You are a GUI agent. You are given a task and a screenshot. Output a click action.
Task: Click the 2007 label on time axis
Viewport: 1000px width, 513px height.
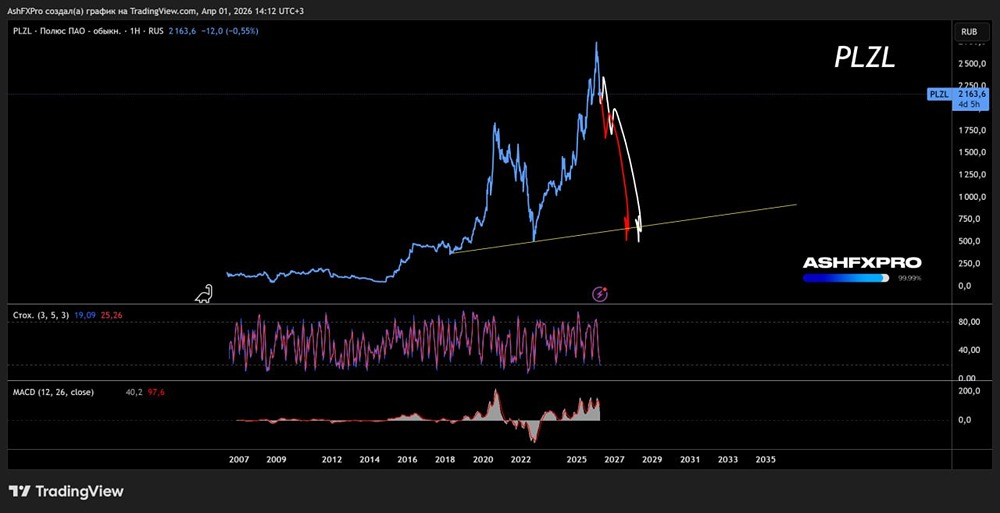tap(239, 459)
